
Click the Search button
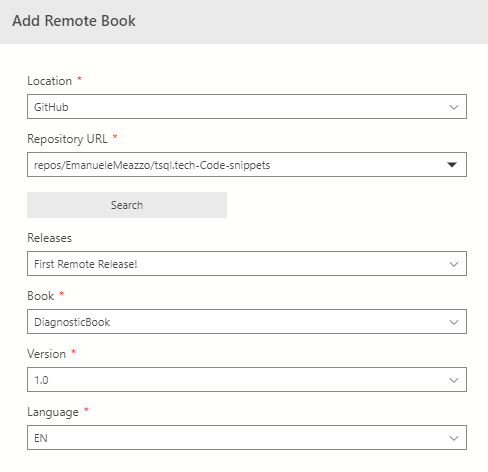(x=127, y=205)
